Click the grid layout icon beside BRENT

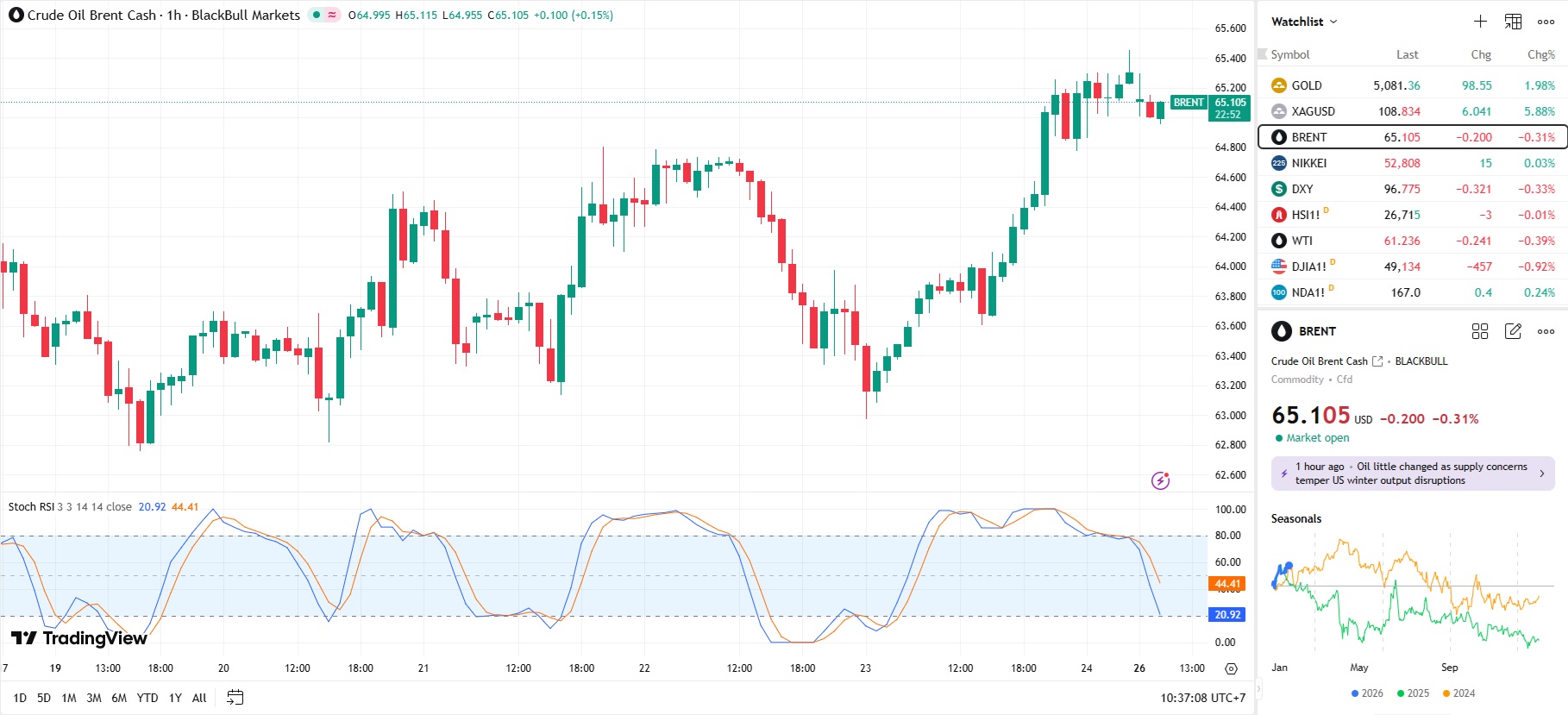(x=1480, y=331)
